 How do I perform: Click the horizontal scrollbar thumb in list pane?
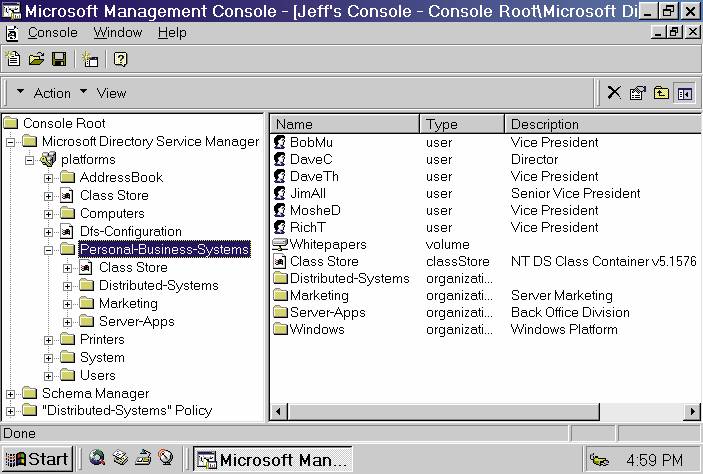tap(443, 411)
